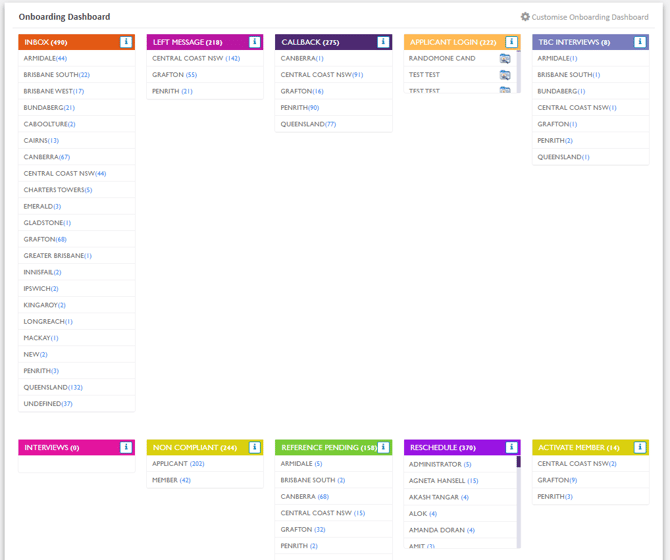Select ARMIDALE (5) in Reference Pending
Screen dimensions: 670x560
coord(301,464)
